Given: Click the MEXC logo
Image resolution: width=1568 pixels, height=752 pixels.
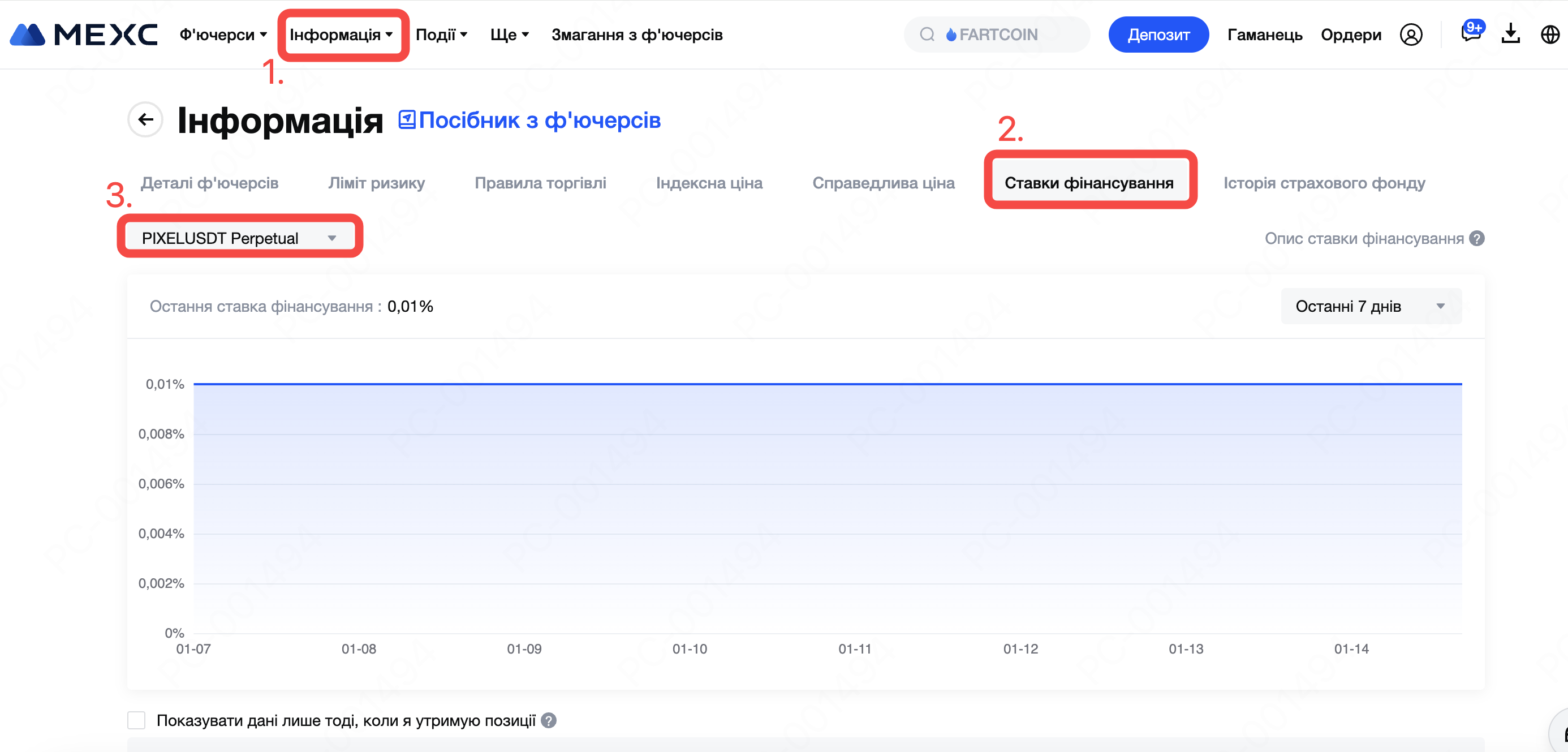Looking at the screenshot, I should pos(84,35).
